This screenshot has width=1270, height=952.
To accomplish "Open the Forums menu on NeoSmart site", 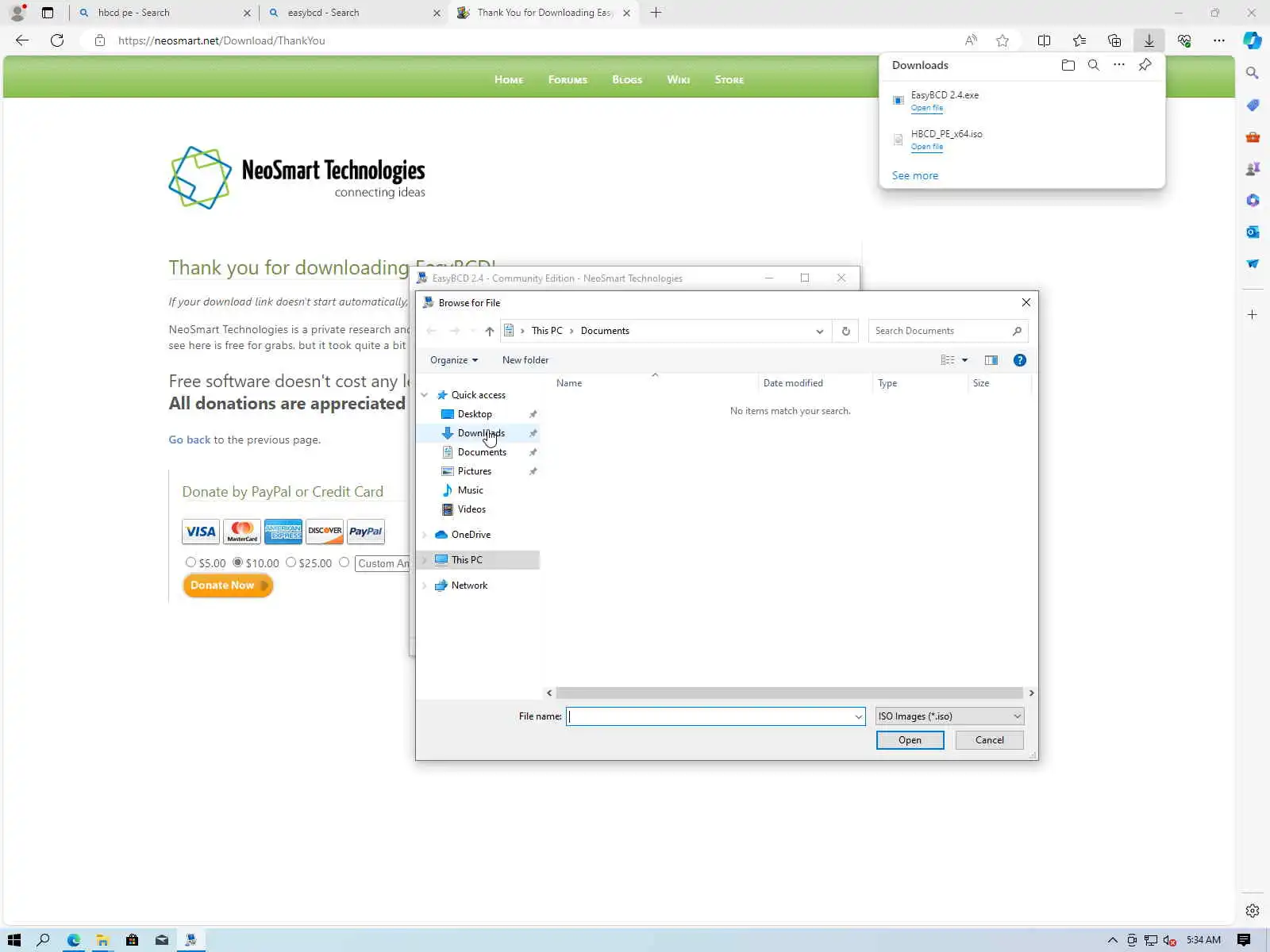I will 568,79.
